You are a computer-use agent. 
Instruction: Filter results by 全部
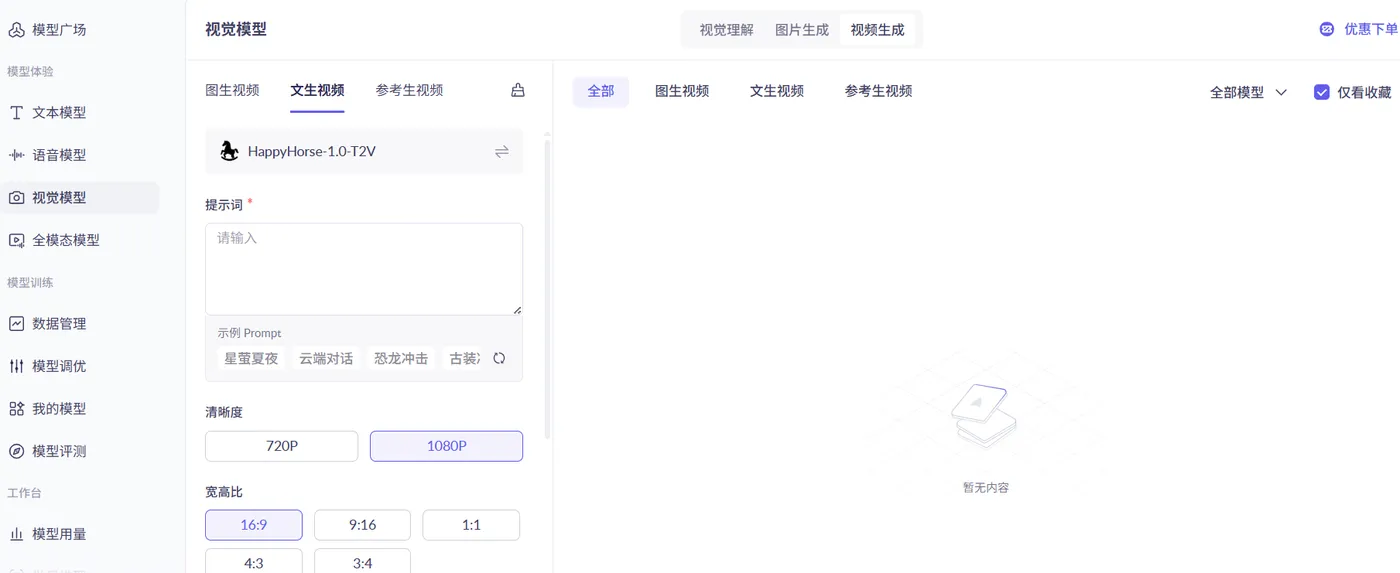point(601,91)
